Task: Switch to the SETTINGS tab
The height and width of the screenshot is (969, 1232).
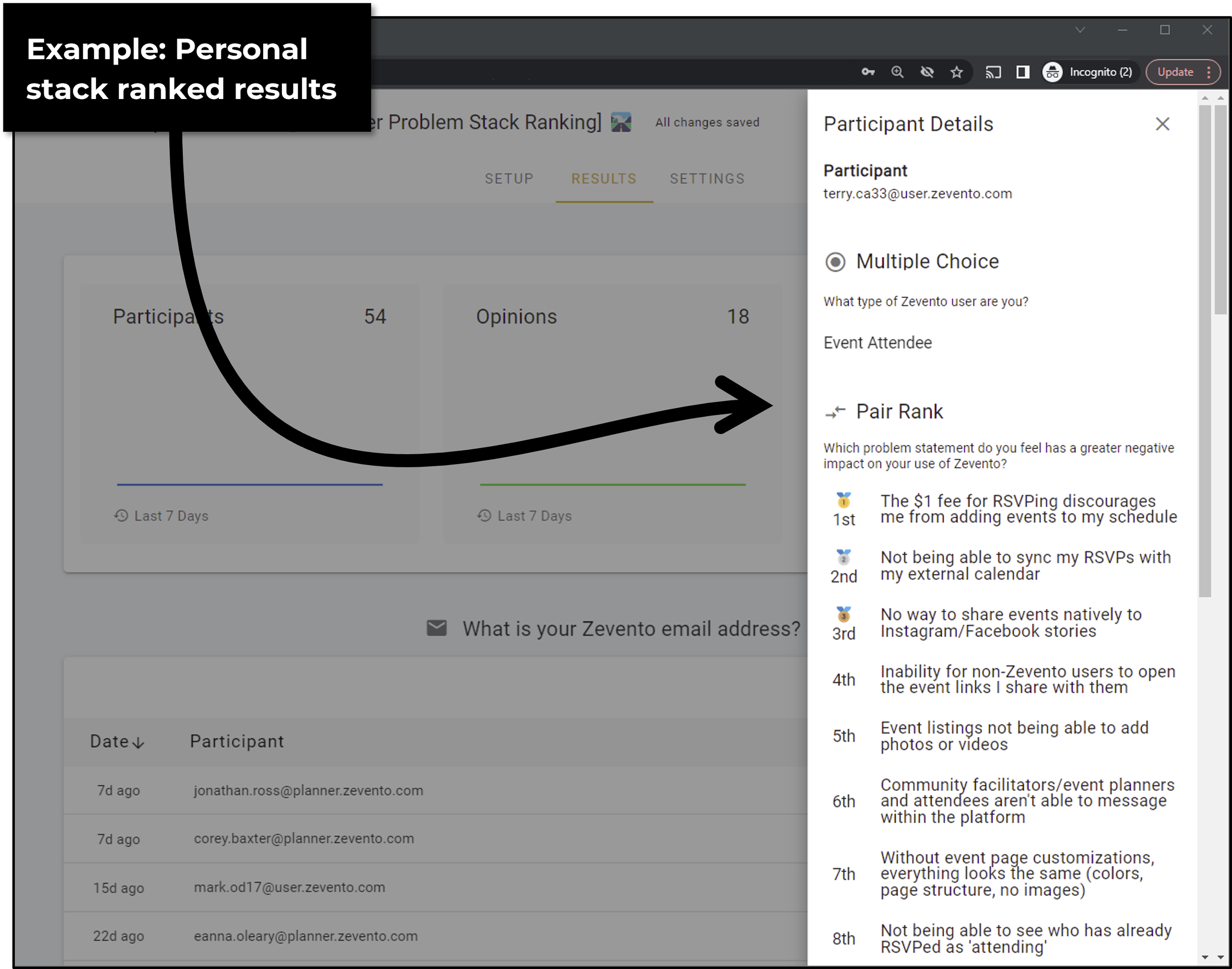Action: click(707, 179)
